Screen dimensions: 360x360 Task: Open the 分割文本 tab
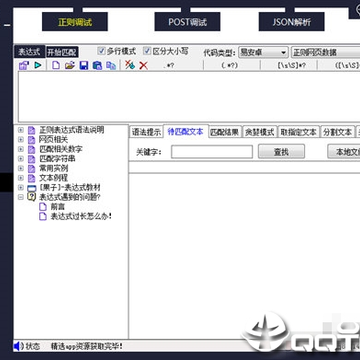pyautogui.click(x=338, y=132)
